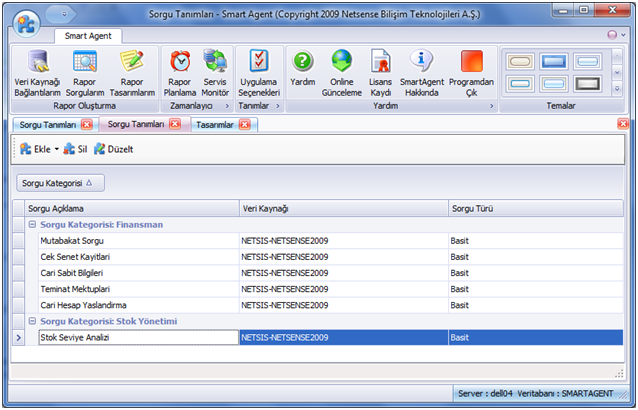Close the first Sorgu Tanımları tab

tap(87, 124)
